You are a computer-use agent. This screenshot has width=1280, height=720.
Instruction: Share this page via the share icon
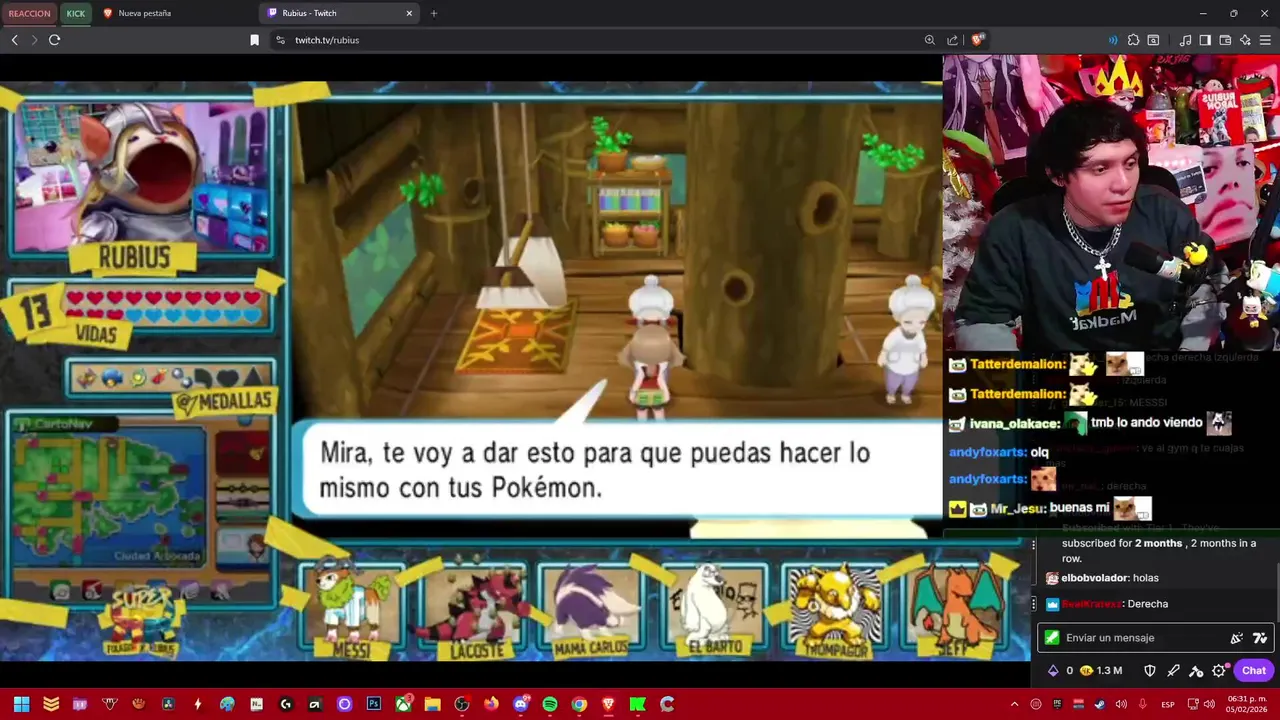click(x=952, y=40)
